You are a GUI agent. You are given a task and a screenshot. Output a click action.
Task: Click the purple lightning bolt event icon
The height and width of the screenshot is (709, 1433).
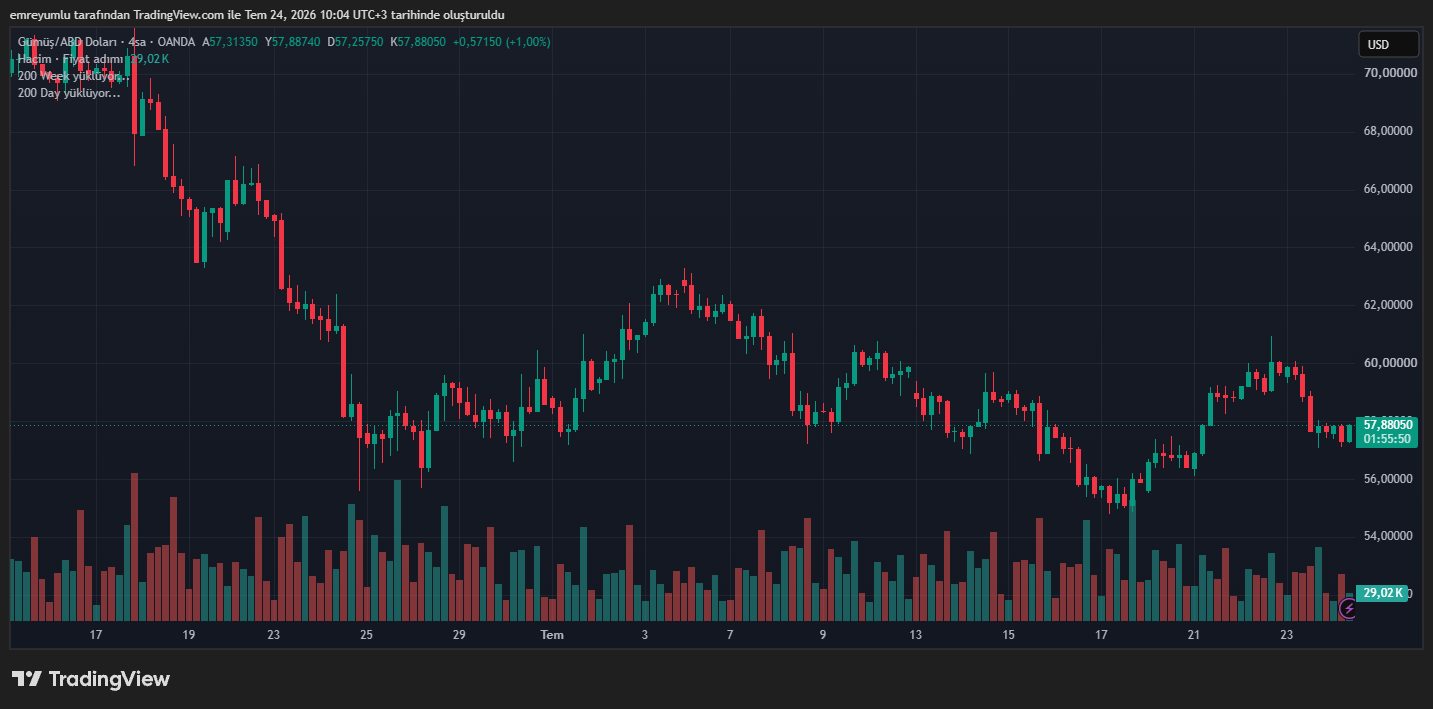click(x=1348, y=608)
